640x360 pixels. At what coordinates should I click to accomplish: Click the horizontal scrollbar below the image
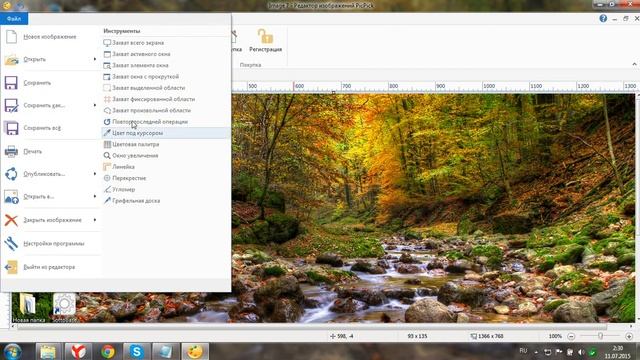pyautogui.click(x=312, y=327)
